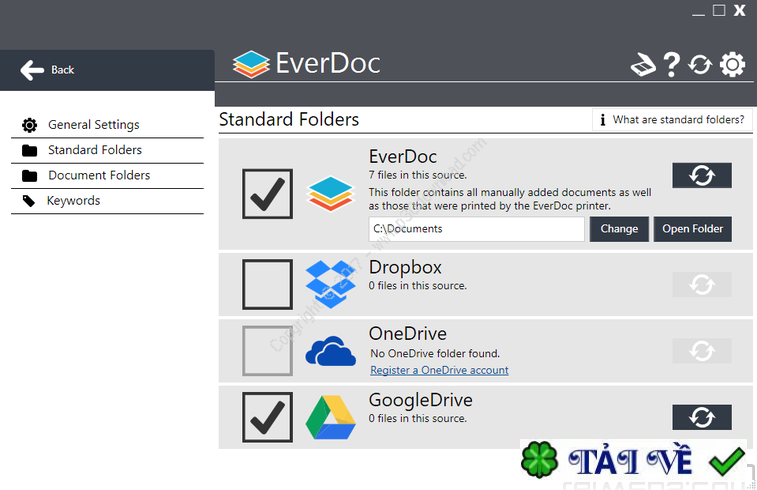757x490 pixels.
Task: Click the Dropbox refresh button
Action: (702, 285)
